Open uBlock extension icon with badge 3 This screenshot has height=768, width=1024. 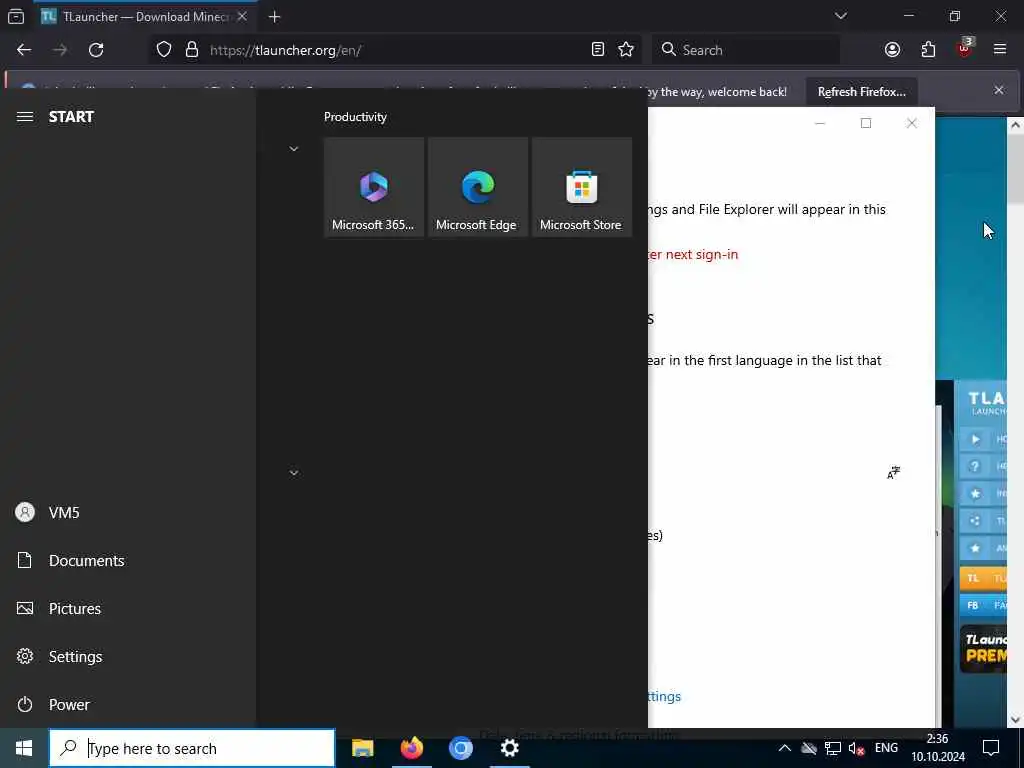point(964,49)
